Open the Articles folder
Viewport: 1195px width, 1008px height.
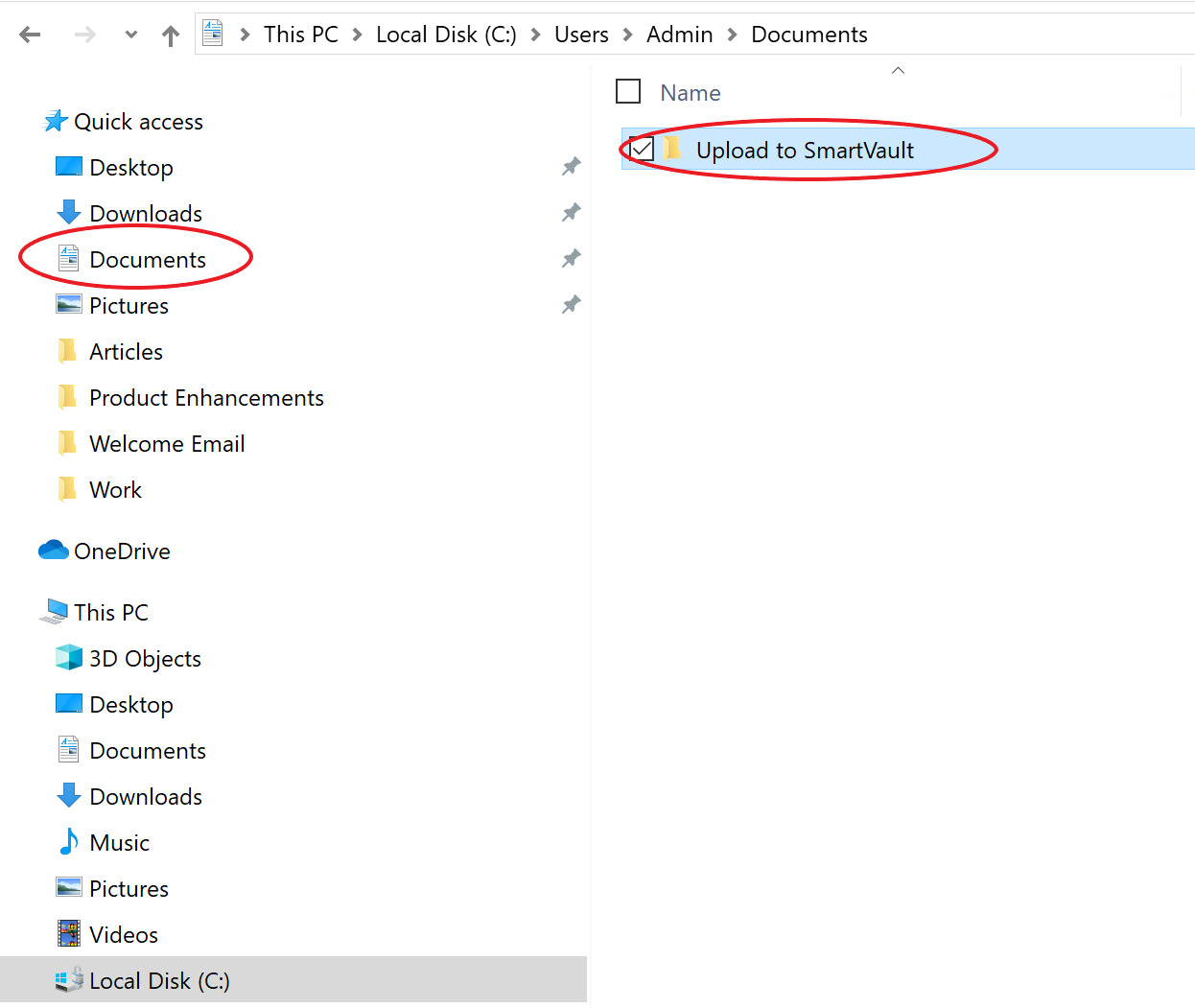click(x=127, y=352)
